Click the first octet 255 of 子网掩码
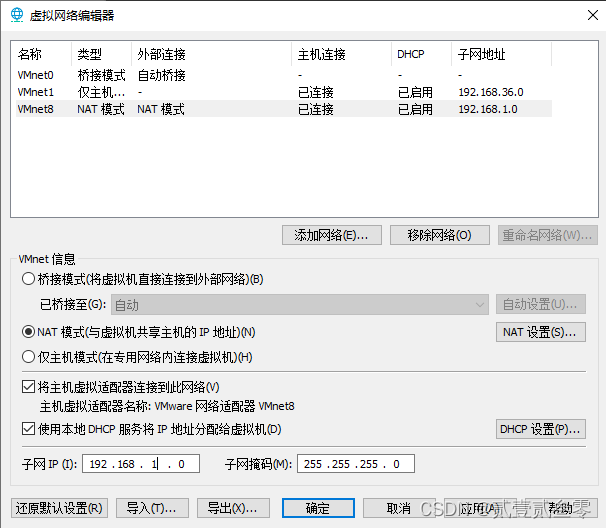The height and width of the screenshot is (528, 606). (313, 464)
